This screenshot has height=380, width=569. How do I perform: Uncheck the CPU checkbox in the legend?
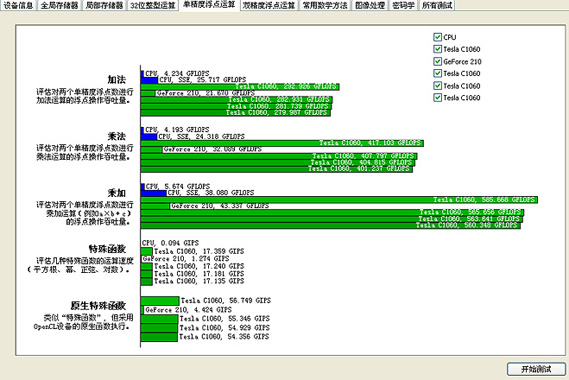click(x=437, y=37)
